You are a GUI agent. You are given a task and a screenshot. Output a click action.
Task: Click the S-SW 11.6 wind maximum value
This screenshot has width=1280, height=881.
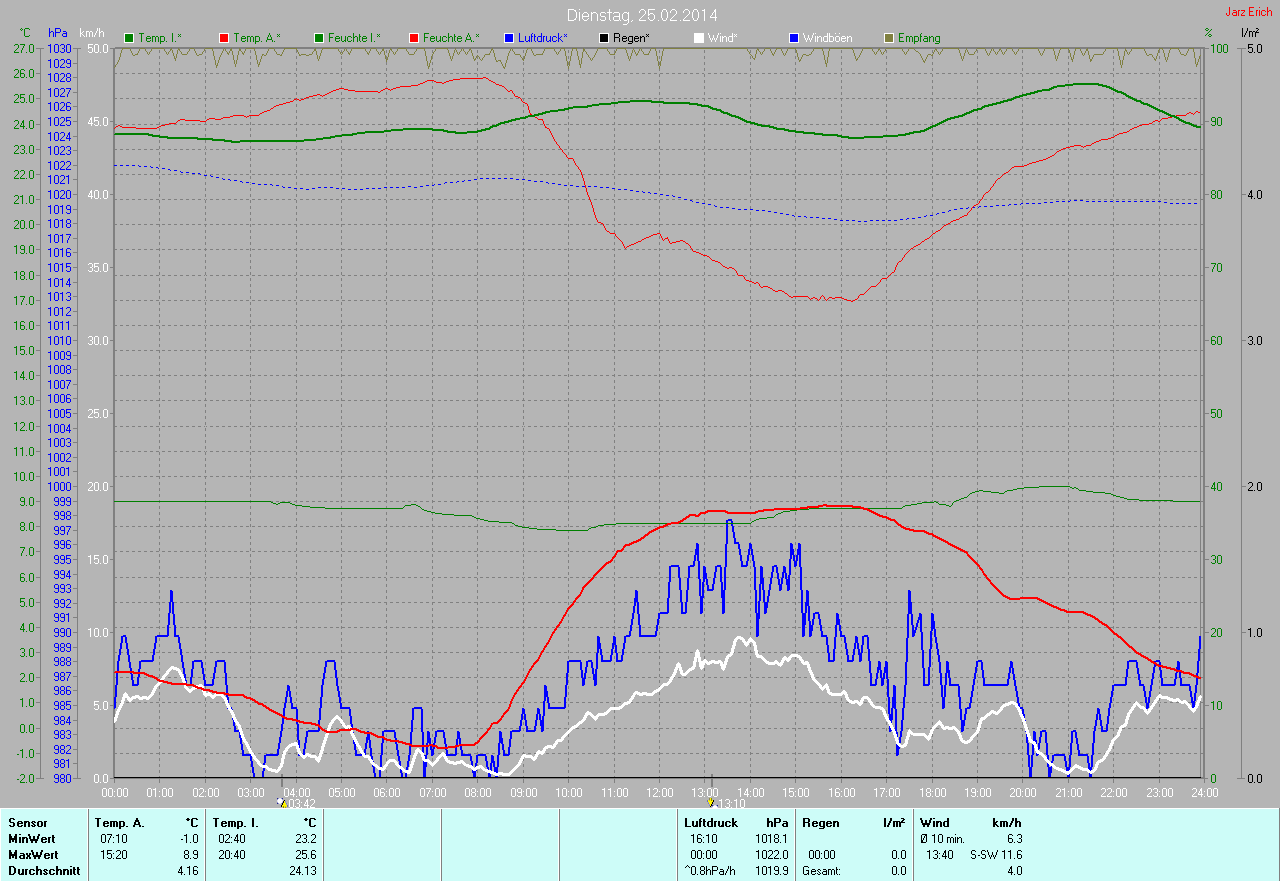995,855
